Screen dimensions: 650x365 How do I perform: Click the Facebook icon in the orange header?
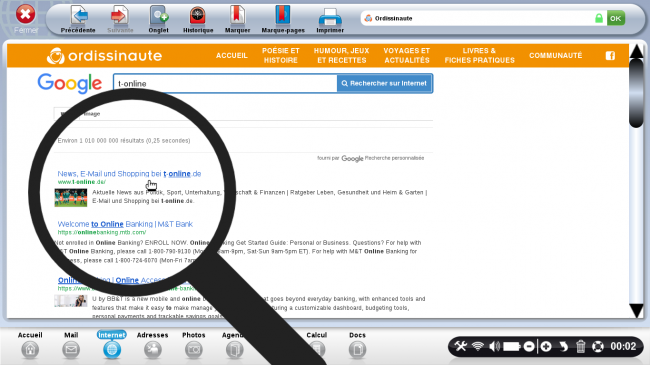(x=610, y=56)
